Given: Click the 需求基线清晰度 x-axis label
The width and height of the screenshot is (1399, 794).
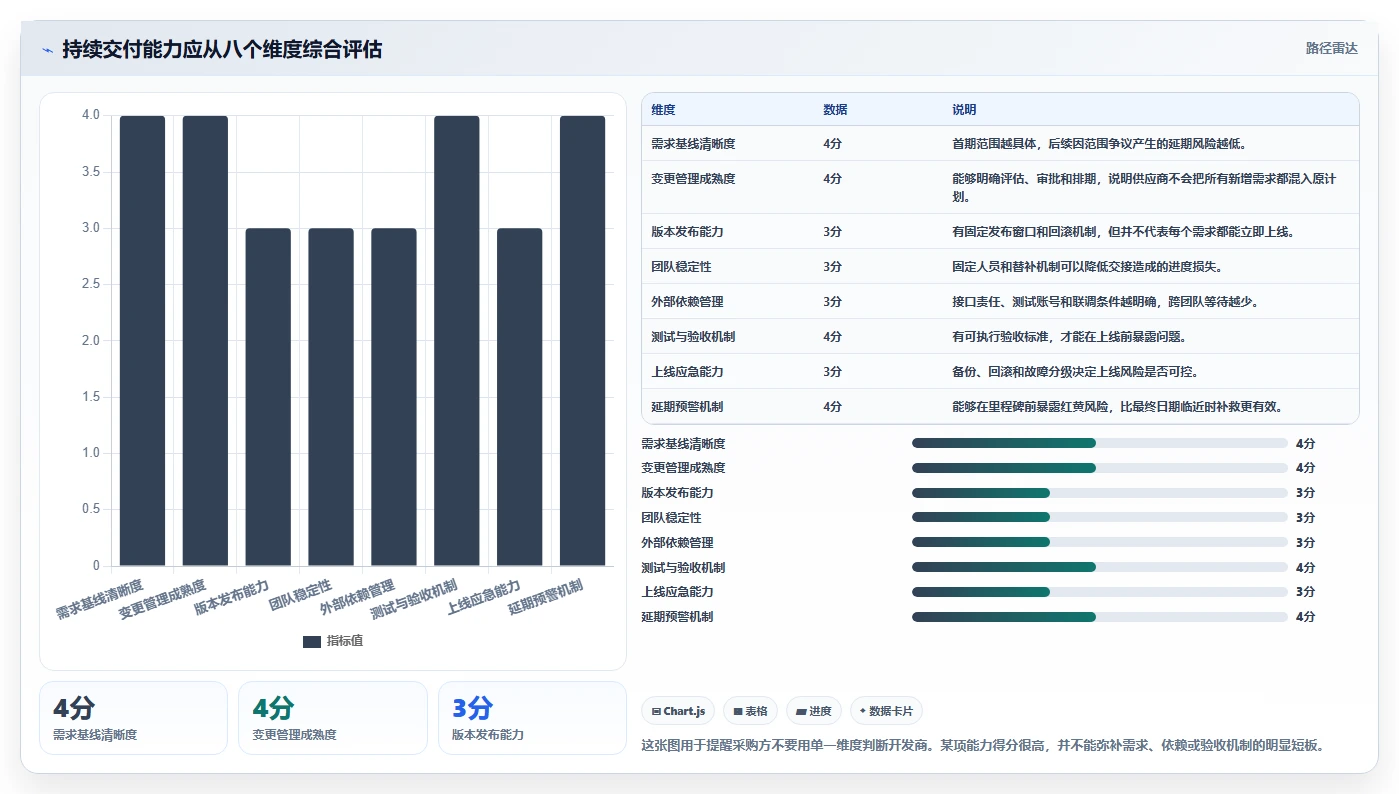Looking at the screenshot, I should tap(100, 599).
